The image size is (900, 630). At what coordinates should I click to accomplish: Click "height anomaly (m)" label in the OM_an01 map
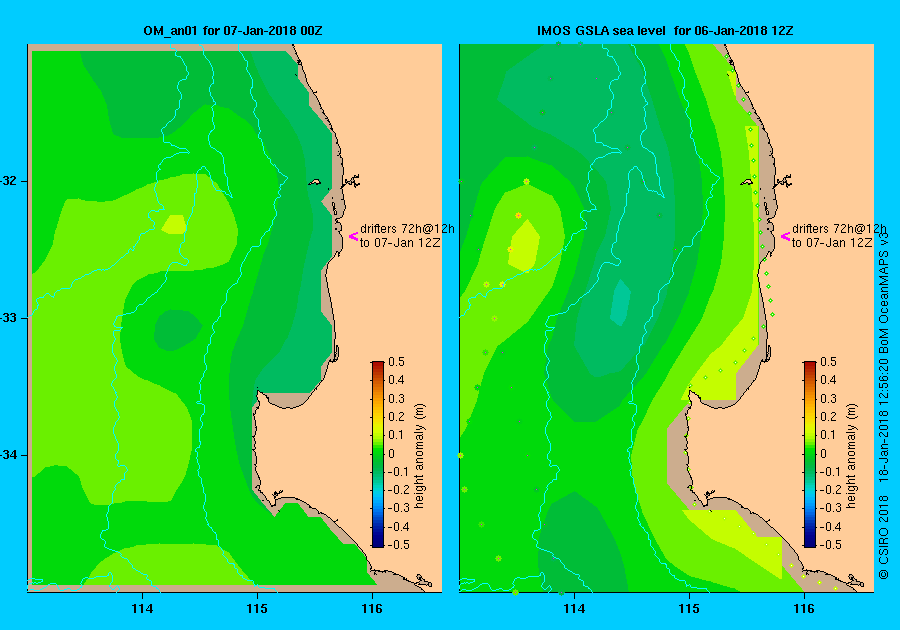(420, 456)
